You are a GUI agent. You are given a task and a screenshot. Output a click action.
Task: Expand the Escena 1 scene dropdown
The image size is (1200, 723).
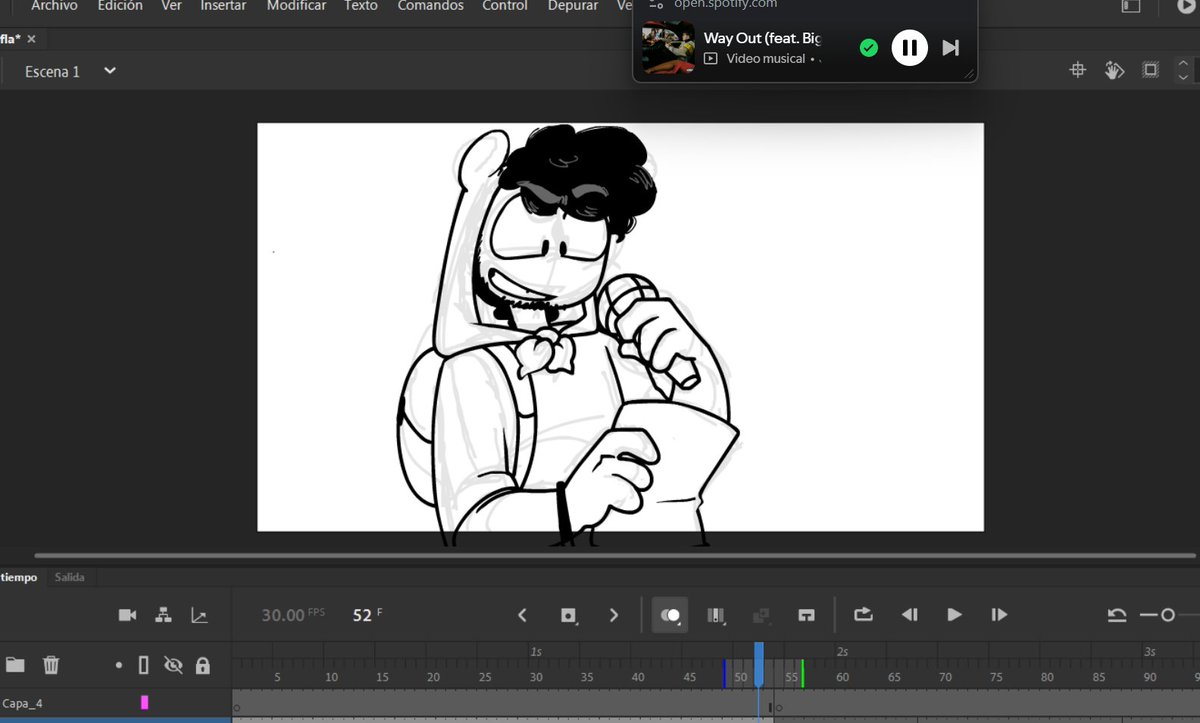[x=110, y=71]
